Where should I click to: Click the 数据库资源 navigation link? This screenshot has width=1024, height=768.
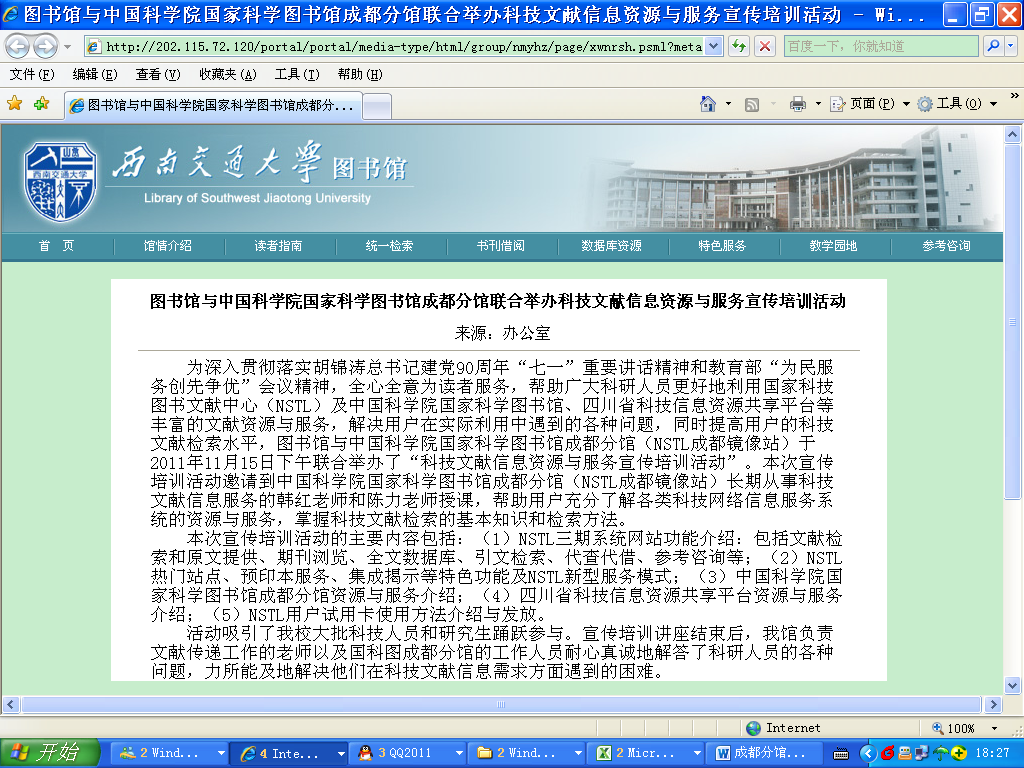[x=611, y=246]
